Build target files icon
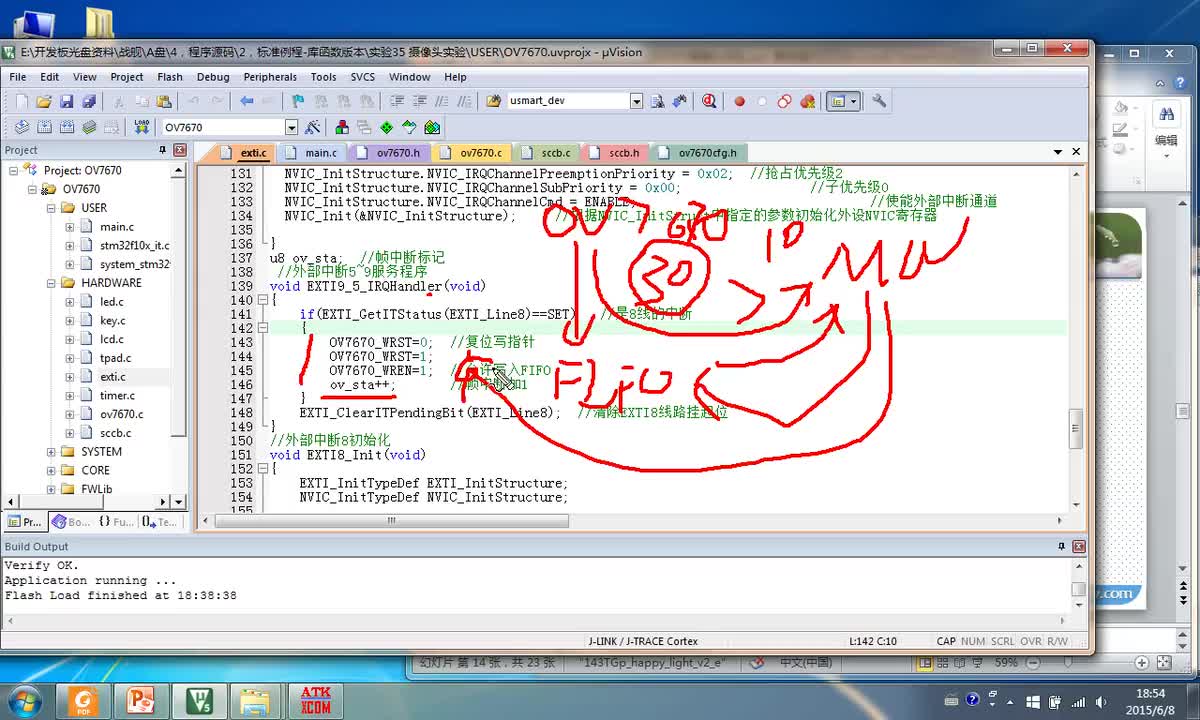Image resolution: width=1200 pixels, height=720 pixels. (45, 127)
